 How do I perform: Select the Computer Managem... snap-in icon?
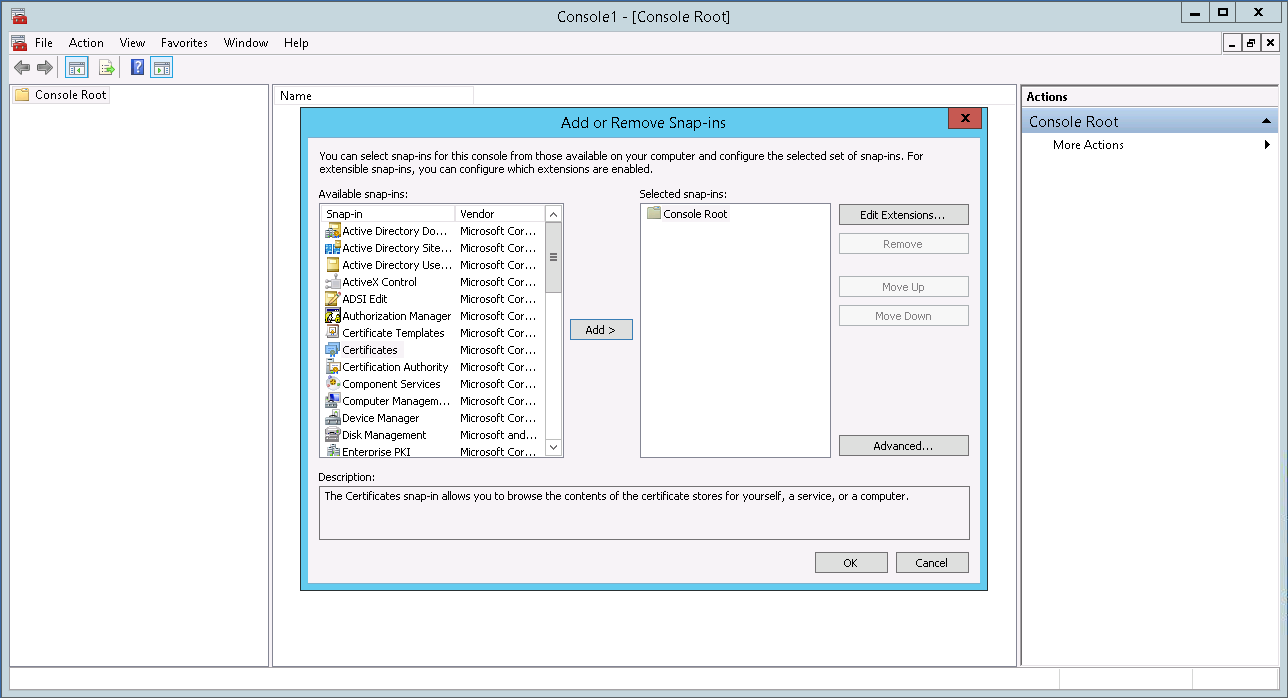[x=333, y=401]
